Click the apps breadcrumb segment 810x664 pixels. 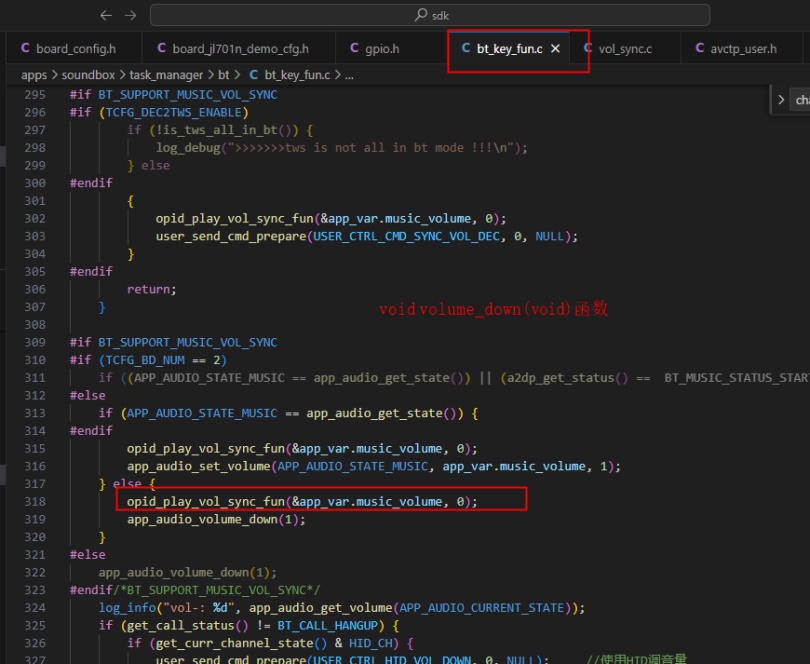(34, 75)
